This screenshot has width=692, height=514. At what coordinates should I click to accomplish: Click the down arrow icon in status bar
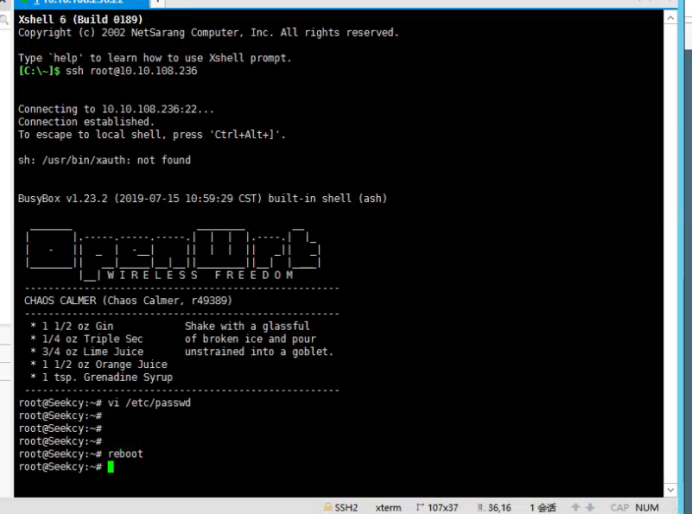[x=590, y=507]
